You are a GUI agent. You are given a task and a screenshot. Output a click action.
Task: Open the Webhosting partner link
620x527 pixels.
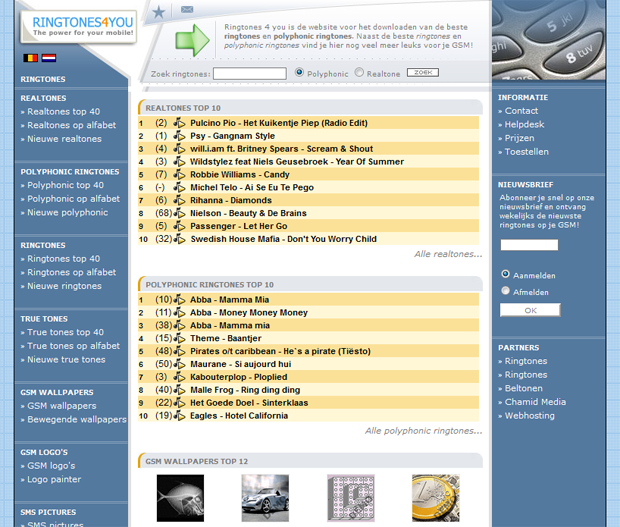point(529,416)
